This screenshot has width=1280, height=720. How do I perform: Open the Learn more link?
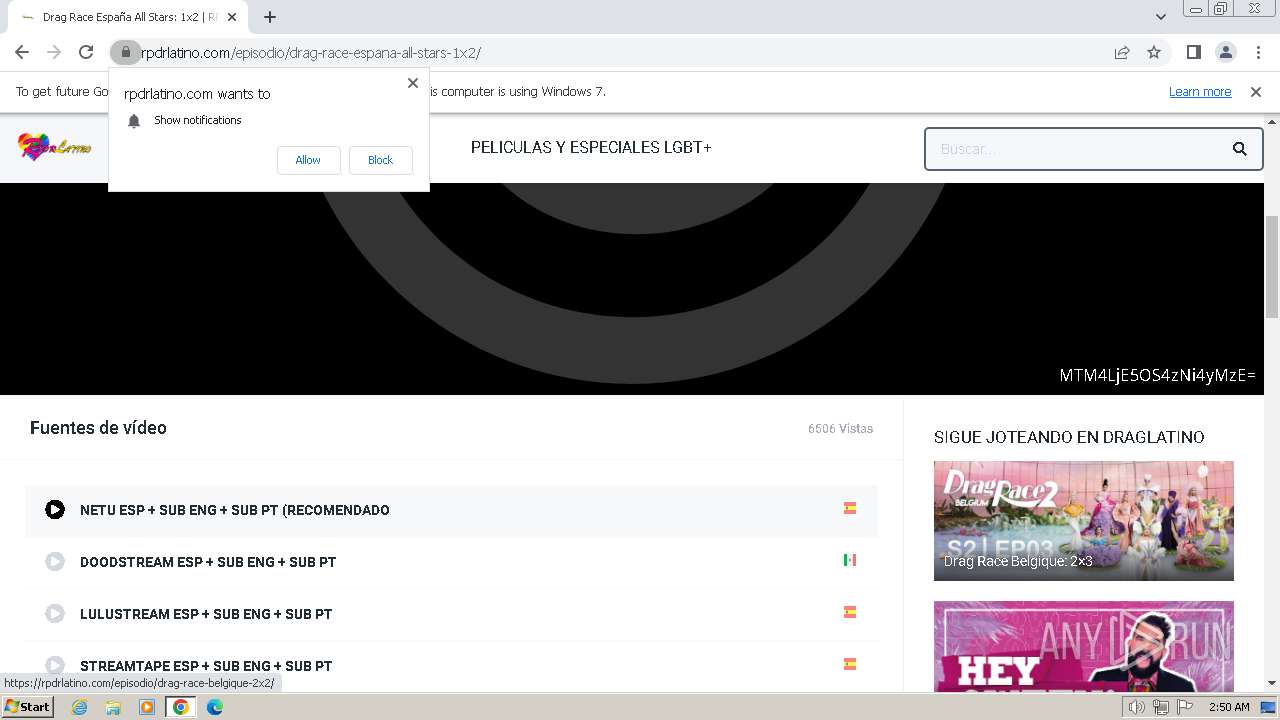[1200, 92]
